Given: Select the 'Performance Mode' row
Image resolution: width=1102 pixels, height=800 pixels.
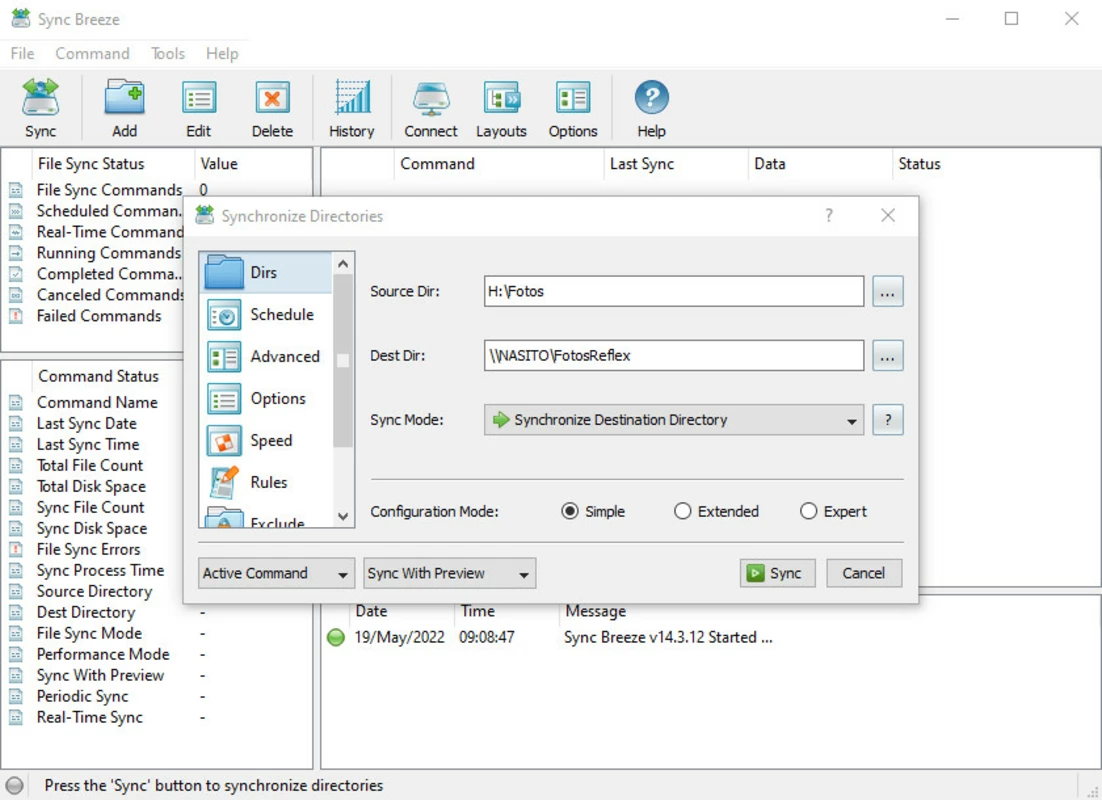Looking at the screenshot, I should point(156,654).
